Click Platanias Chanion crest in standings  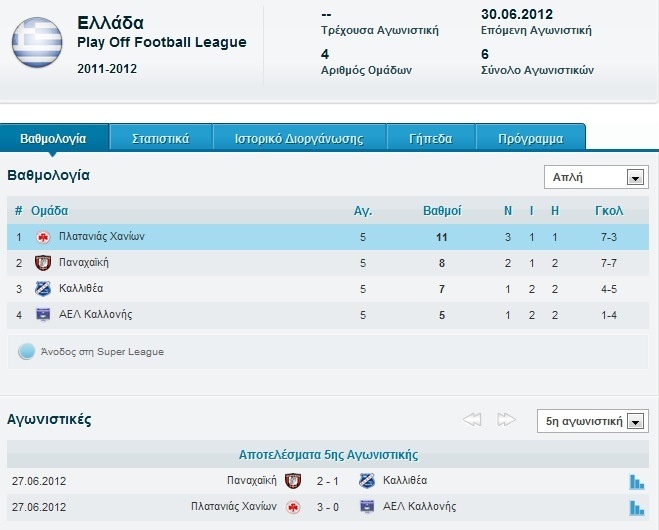43,237
